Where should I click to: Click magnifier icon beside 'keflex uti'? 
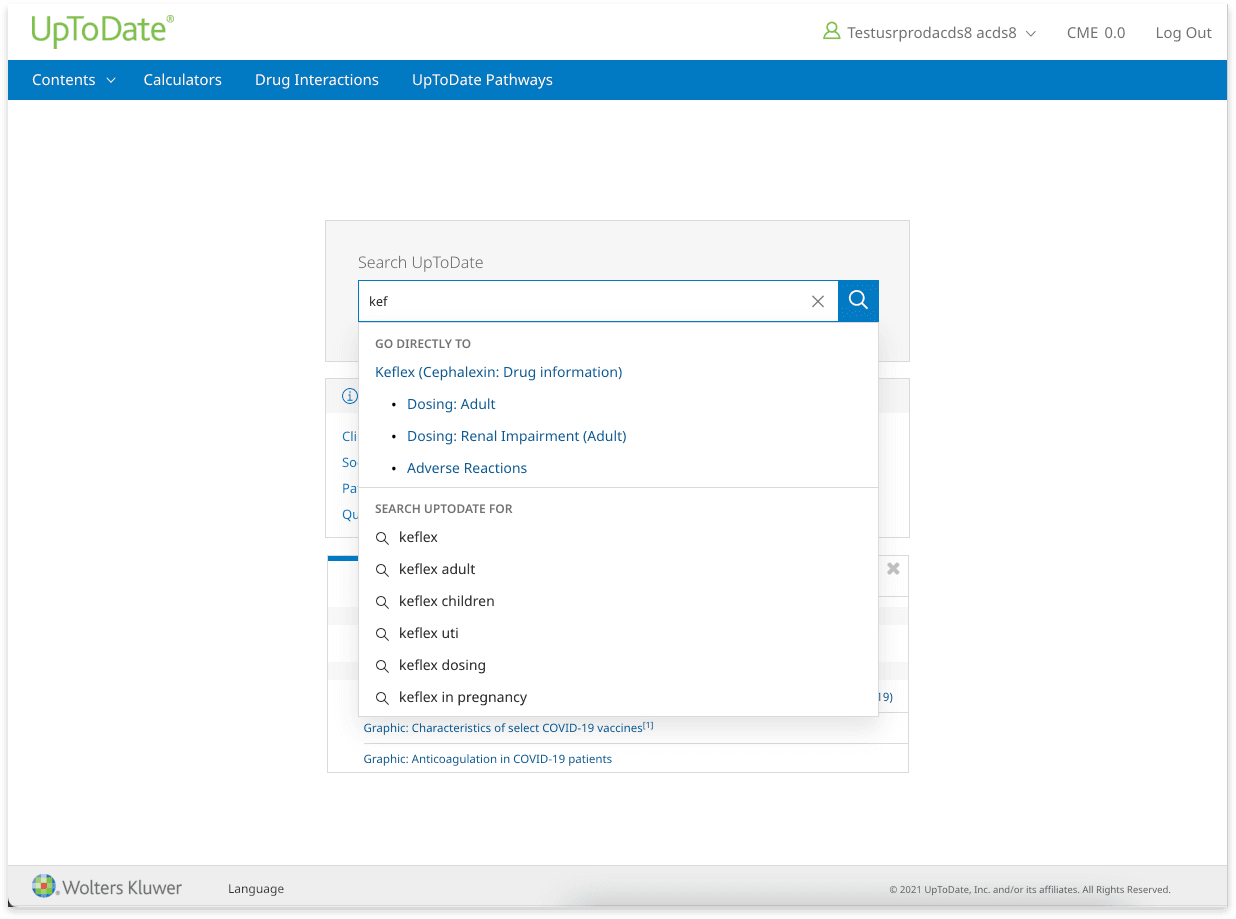tap(382, 634)
